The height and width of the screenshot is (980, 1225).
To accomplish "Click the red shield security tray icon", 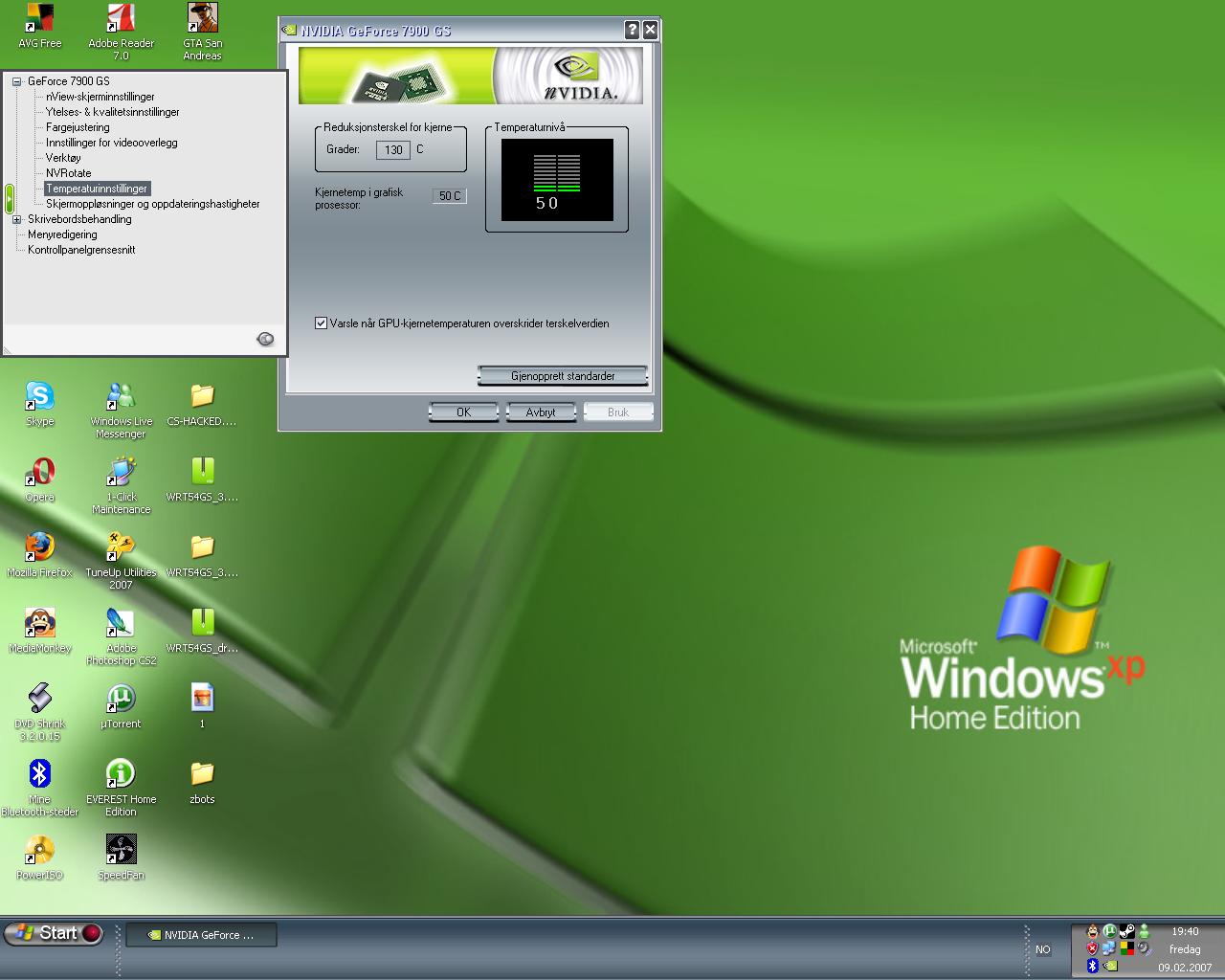I will click(1092, 948).
